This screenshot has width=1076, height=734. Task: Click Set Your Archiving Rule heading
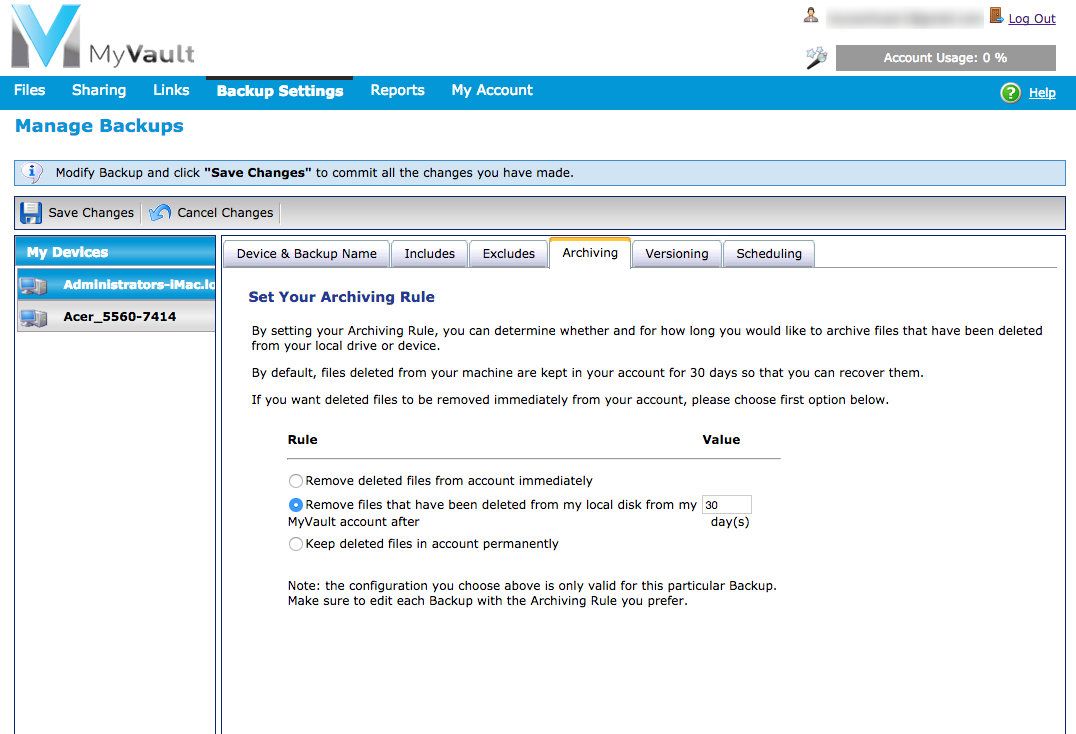pyautogui.click(x=341, y=297)
